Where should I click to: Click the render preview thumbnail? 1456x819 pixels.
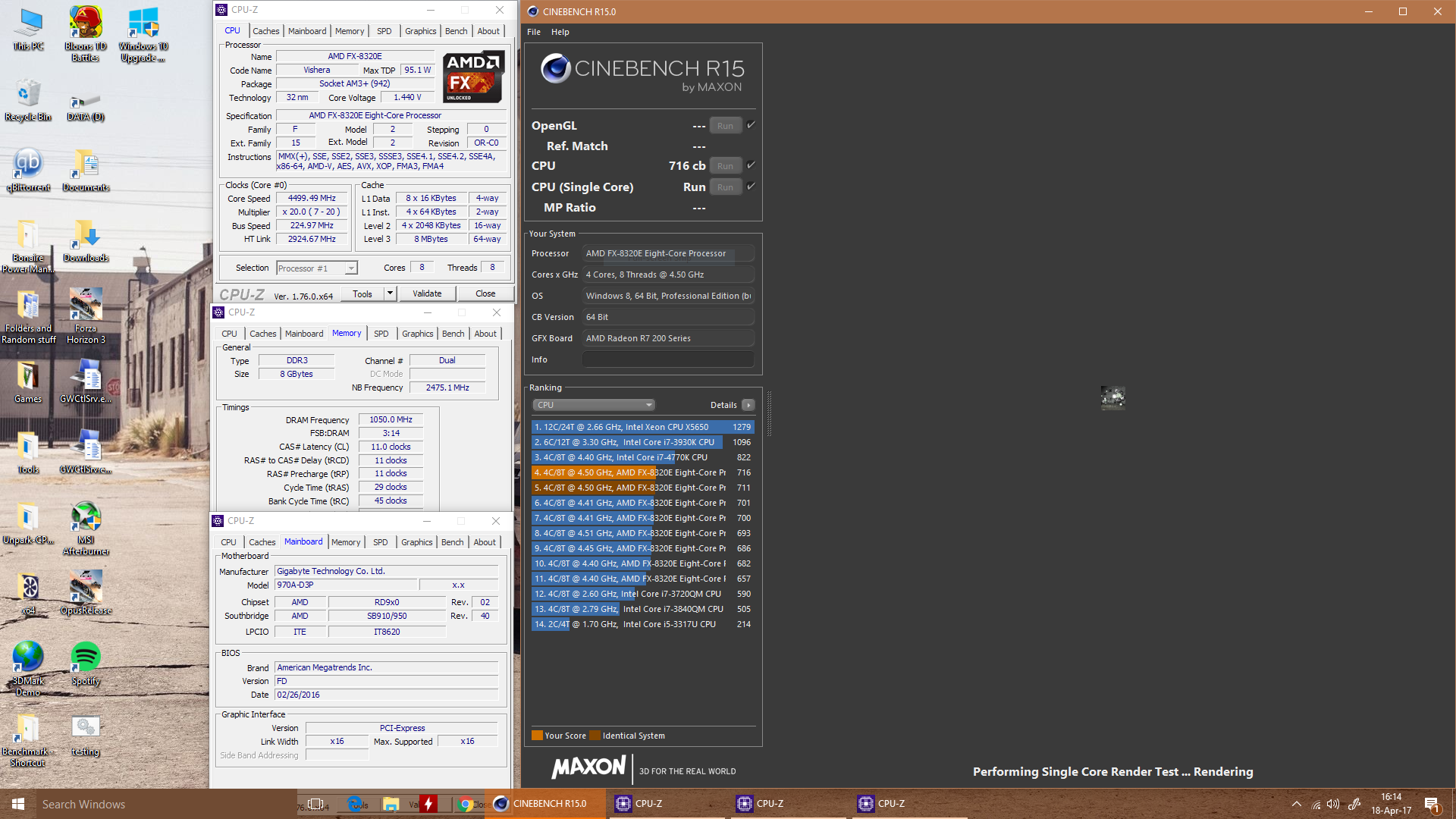coord(1112,397)
